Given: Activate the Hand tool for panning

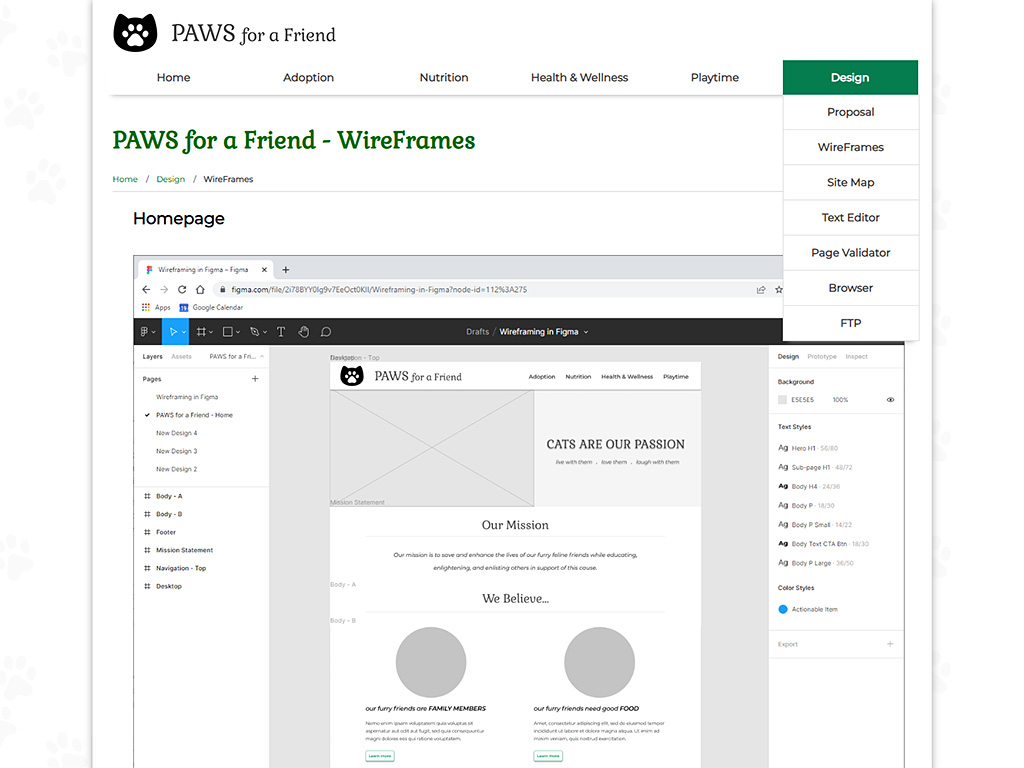Looking at the screenshot, I should (303, 331).
